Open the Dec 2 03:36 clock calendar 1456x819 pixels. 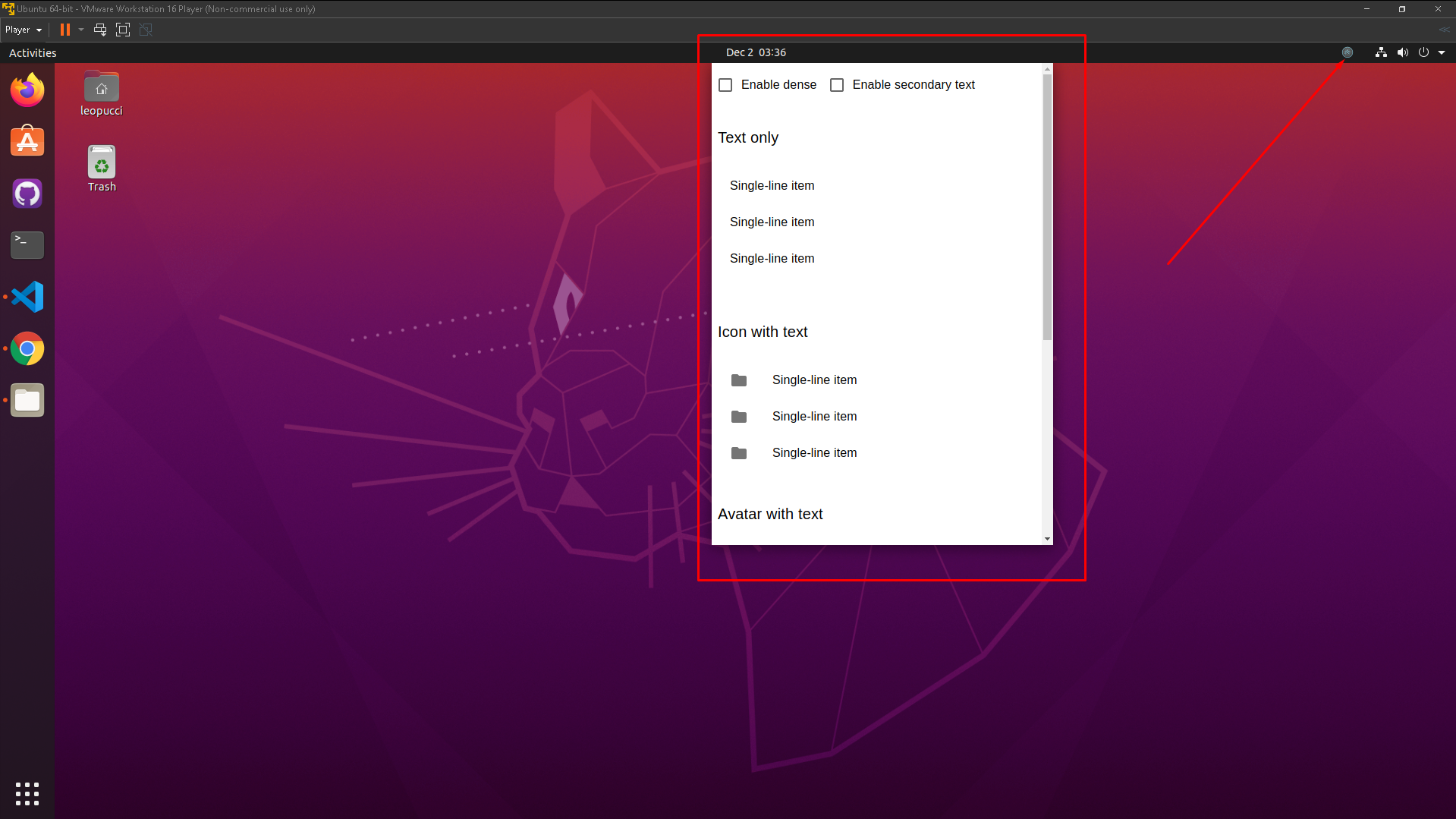[756, 52]
